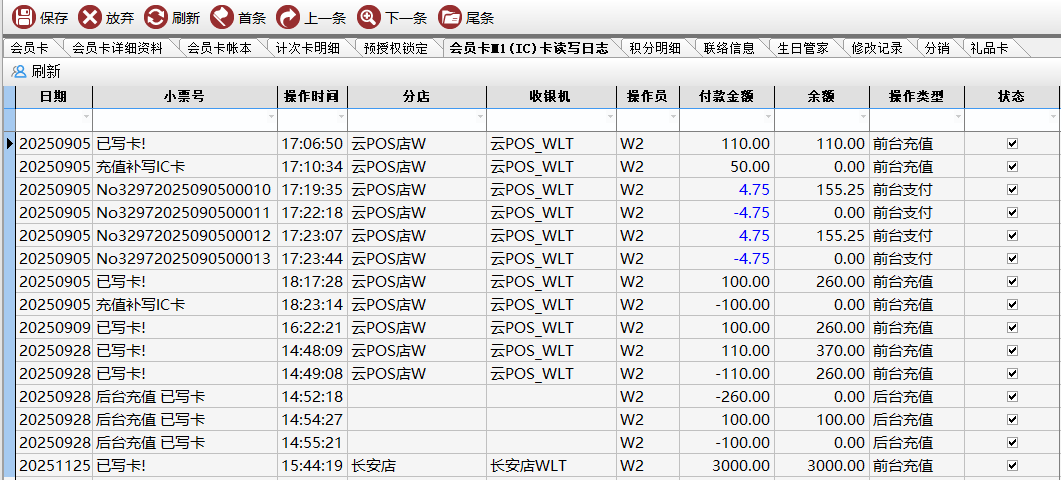1061x480 pixels.
Task: Open the 分店 column filter dropdown
Action: pos(480,117)
